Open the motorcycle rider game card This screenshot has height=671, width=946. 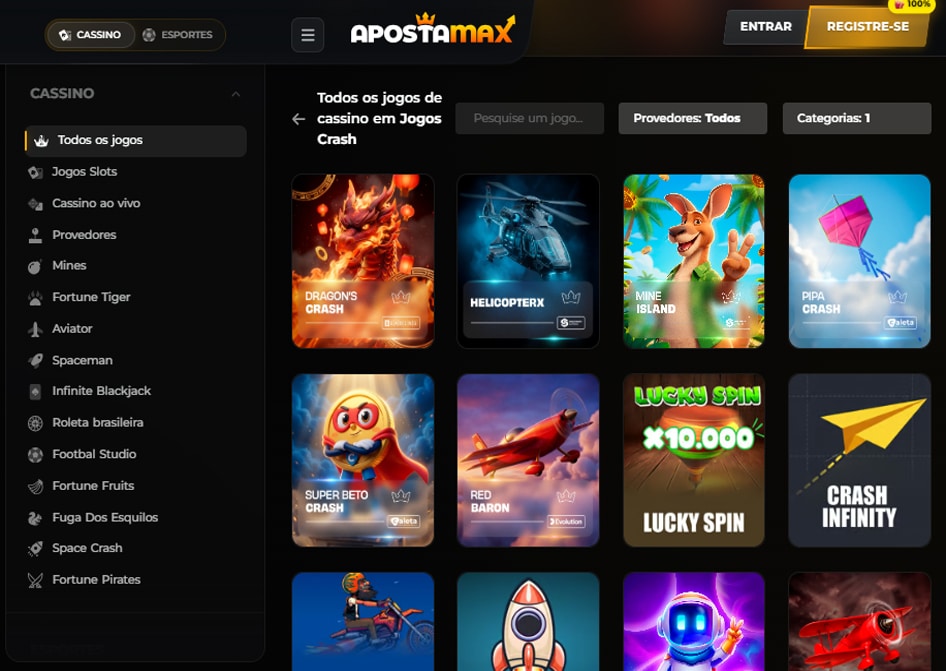363,622
